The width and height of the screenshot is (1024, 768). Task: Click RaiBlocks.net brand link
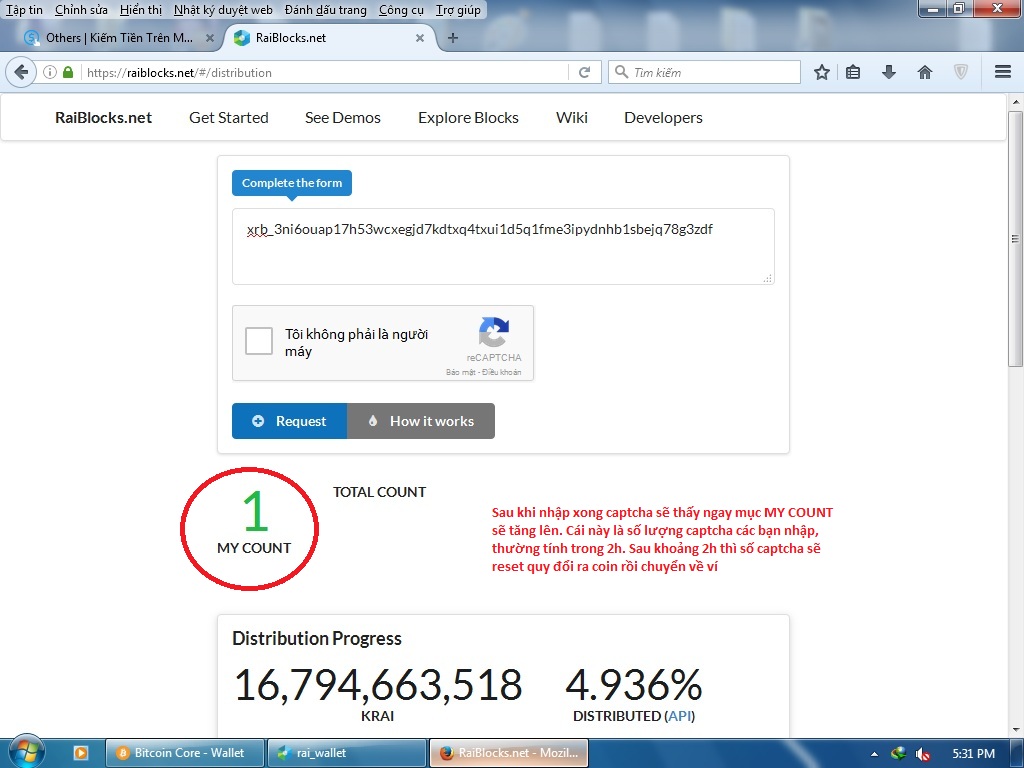coord(103,118)
